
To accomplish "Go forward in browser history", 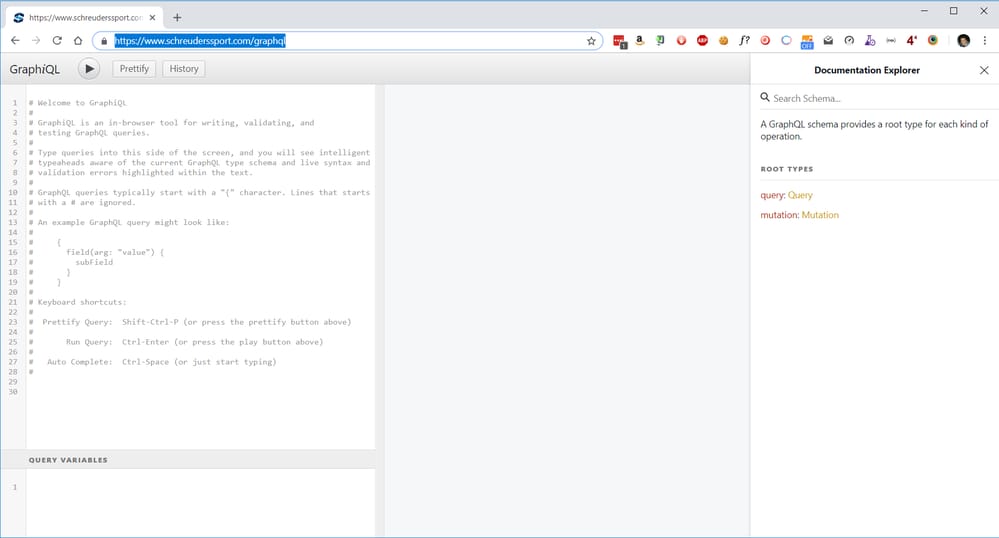I will tap(36, 41).
